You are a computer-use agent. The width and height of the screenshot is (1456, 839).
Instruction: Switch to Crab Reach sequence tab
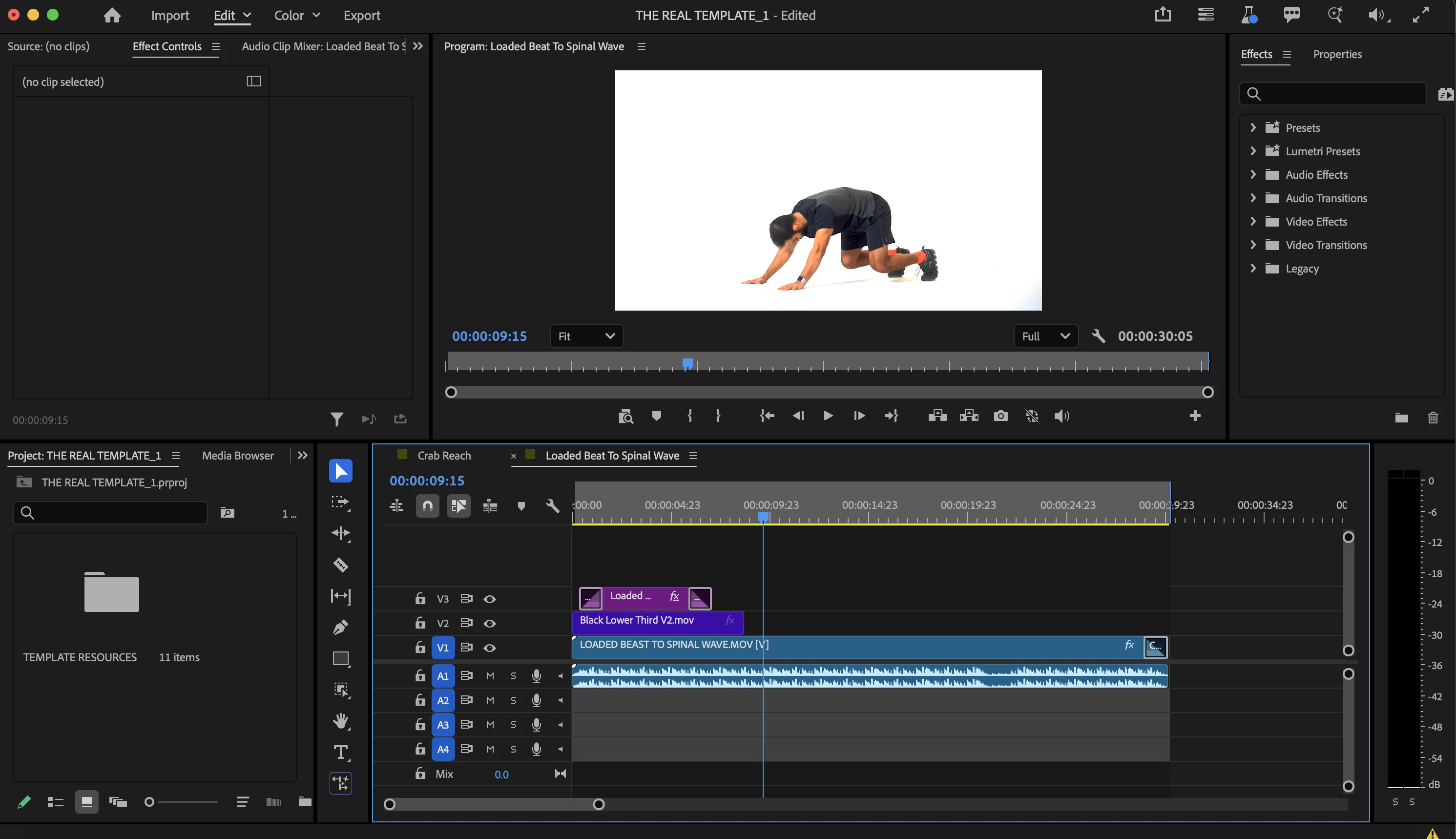444,456
